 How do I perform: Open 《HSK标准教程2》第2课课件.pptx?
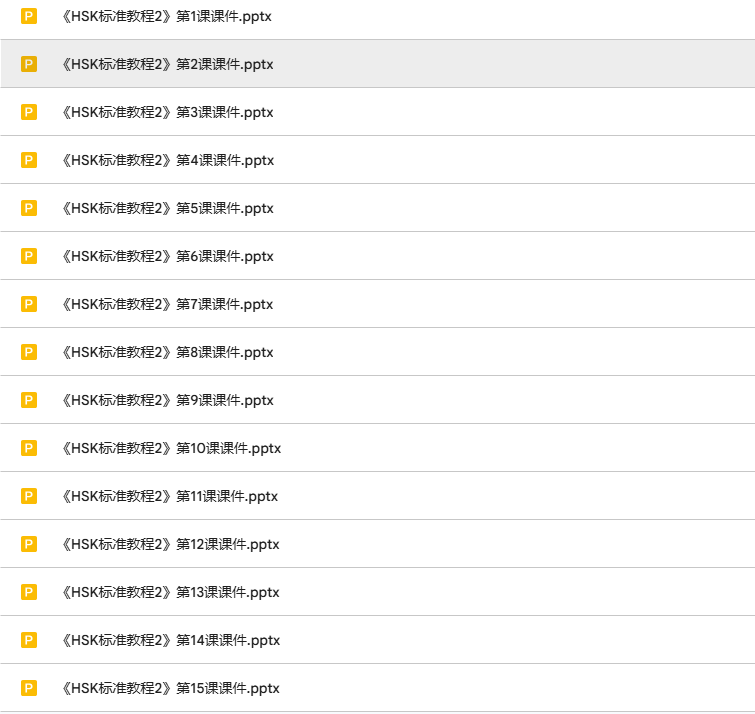(x=167, y=64)
